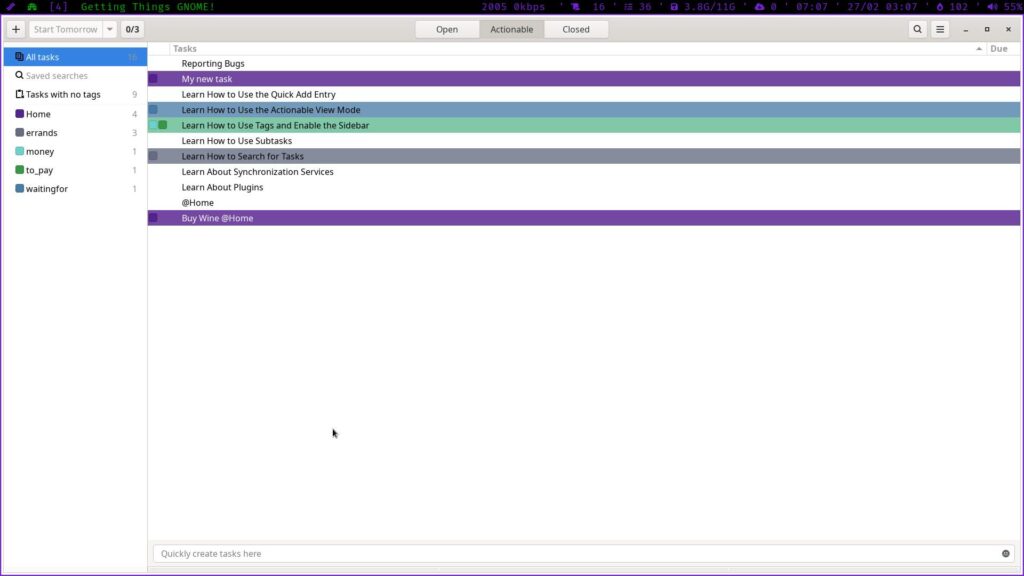Click the volume speaker icon in the system bar
This screenshot has width=1024, height=576.
pos(993,7)
